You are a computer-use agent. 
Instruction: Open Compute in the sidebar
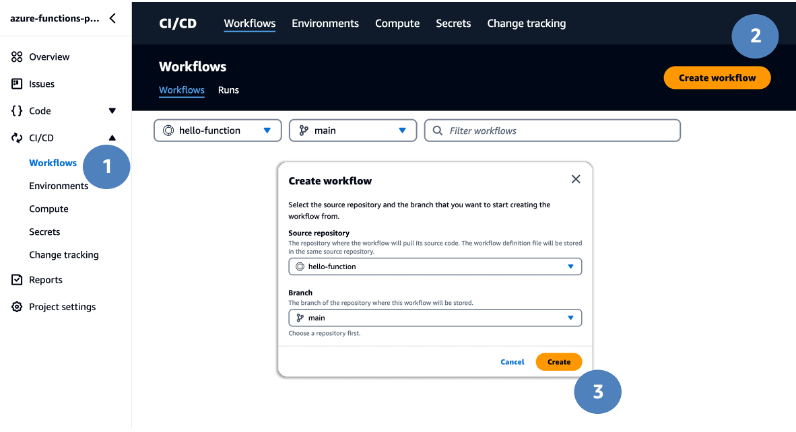[49, 209]
